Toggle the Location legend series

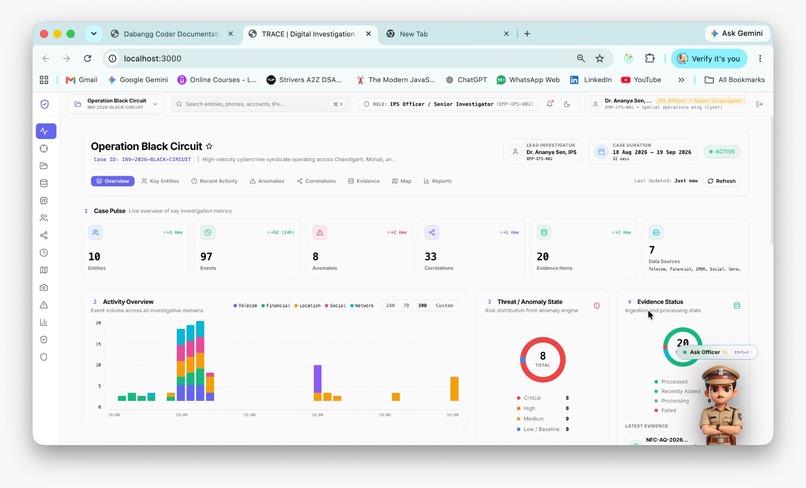pos(307,305)
